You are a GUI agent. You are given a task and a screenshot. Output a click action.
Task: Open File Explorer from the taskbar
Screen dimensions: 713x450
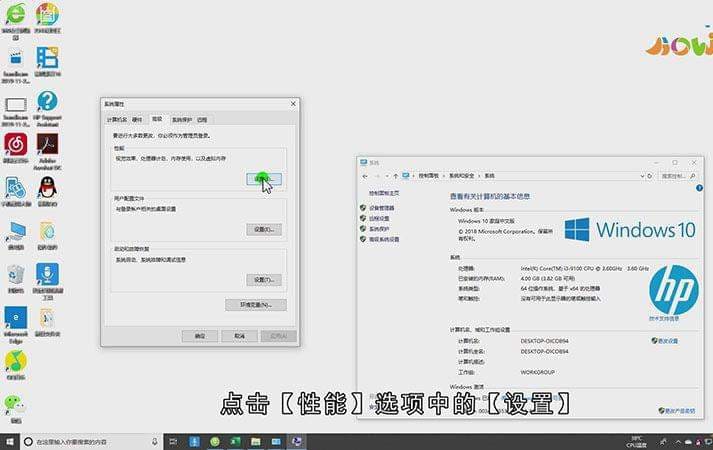tap(256, 441)
